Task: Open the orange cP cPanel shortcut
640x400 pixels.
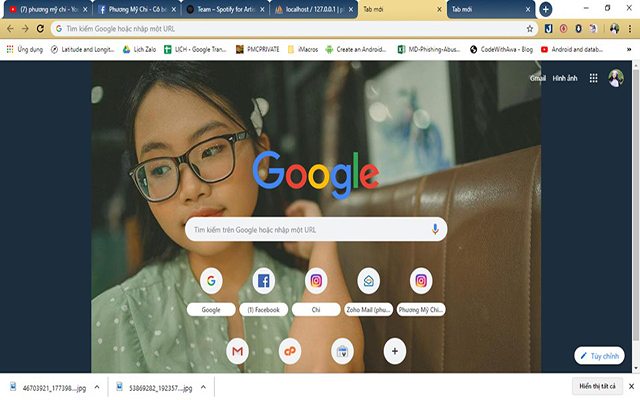Action: (290, 351)
